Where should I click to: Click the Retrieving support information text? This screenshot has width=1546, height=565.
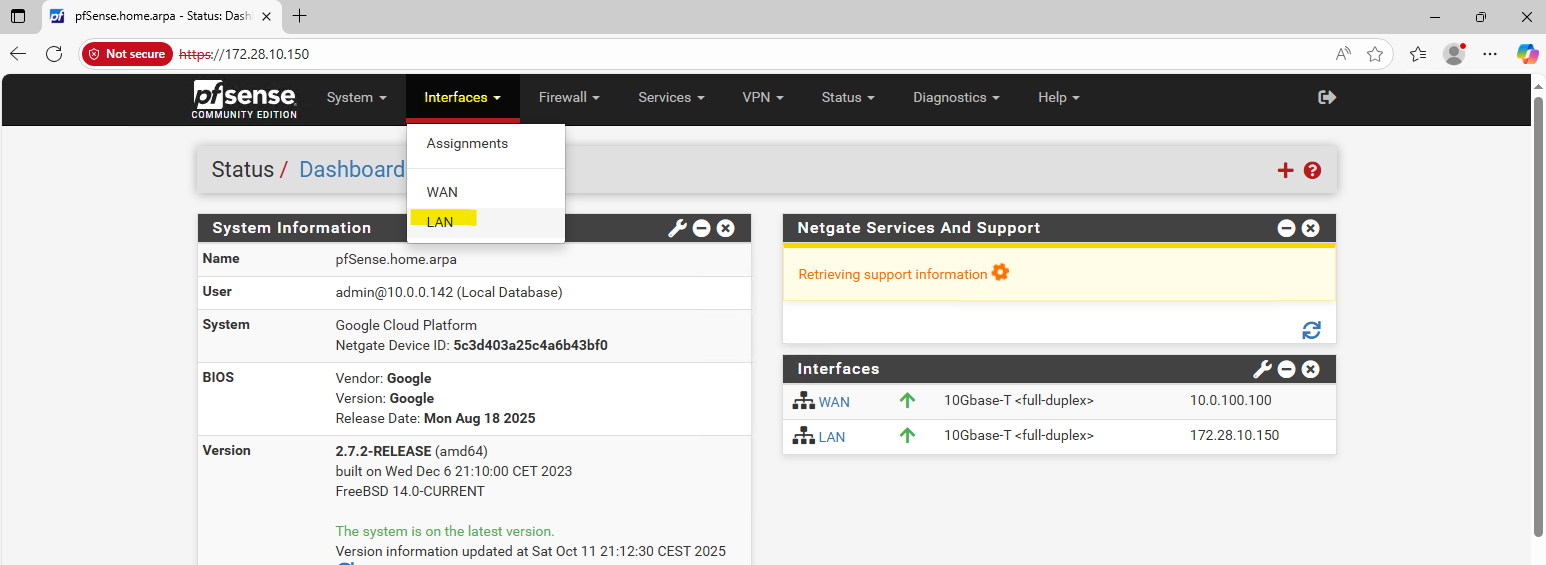click(893, 274)
